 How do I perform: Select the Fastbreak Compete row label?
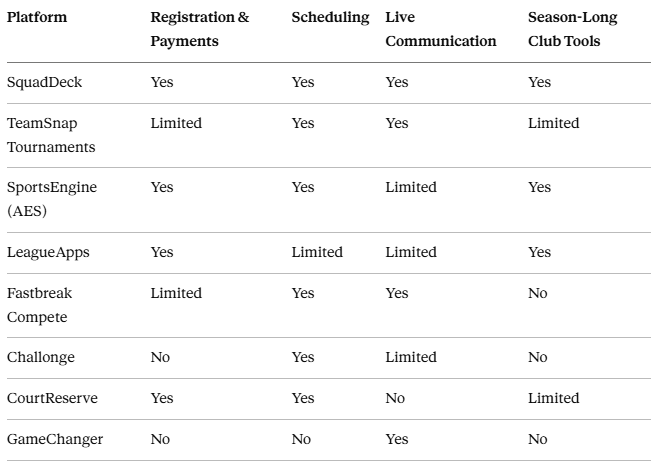pos(39,305)
